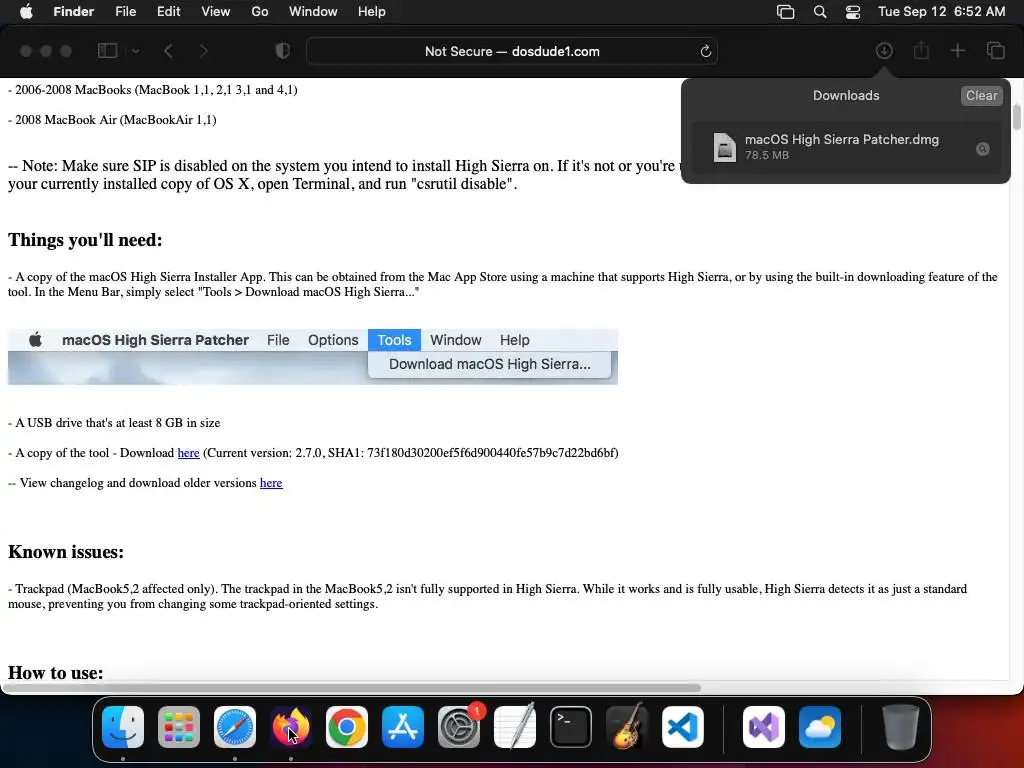Click 'A USB drive that's at least 8 GB' line
This screenshot has height=768, width=1024.
[114, 423]
